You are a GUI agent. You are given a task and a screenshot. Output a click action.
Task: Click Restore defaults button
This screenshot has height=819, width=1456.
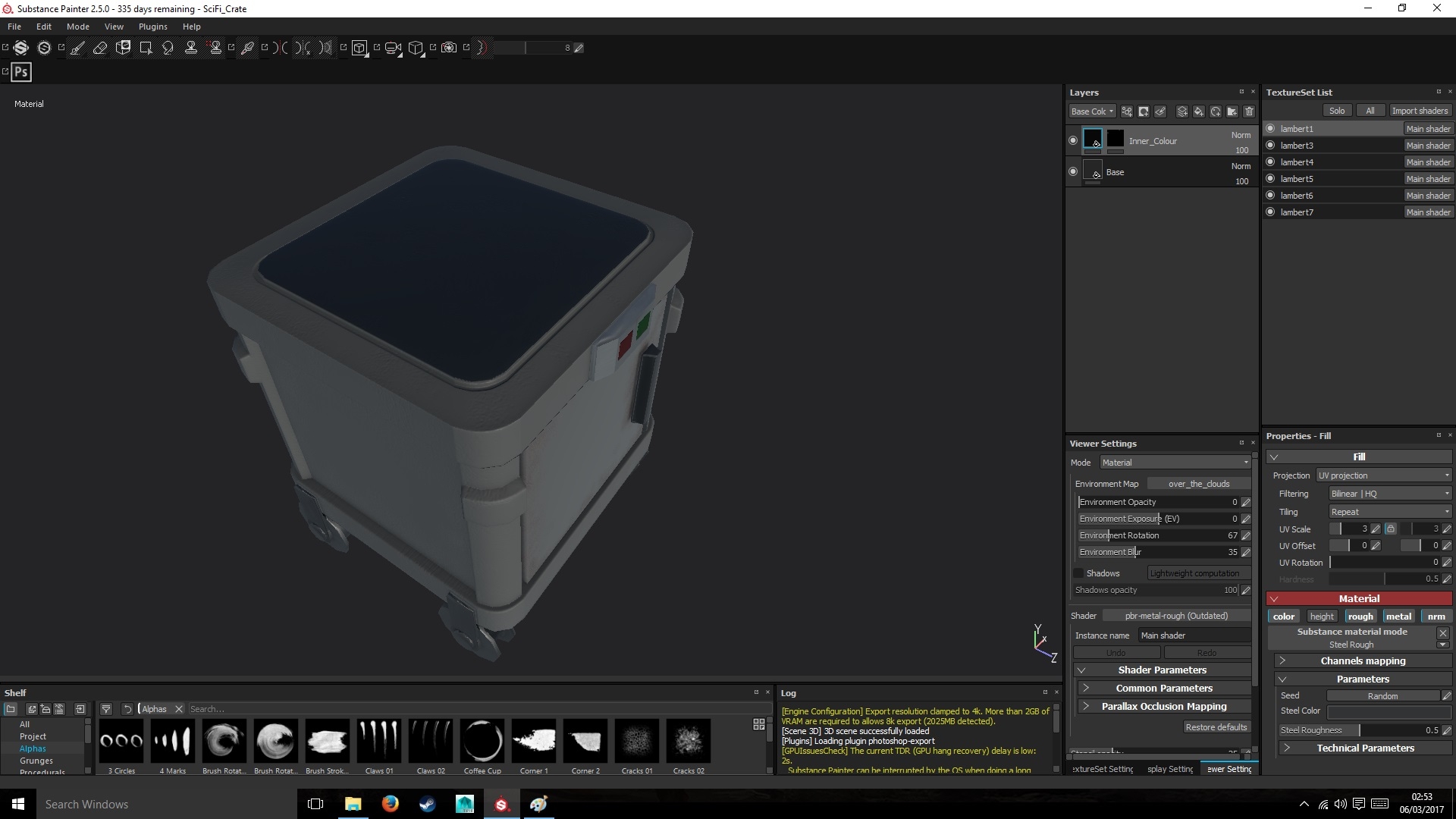click(1216, 727)
